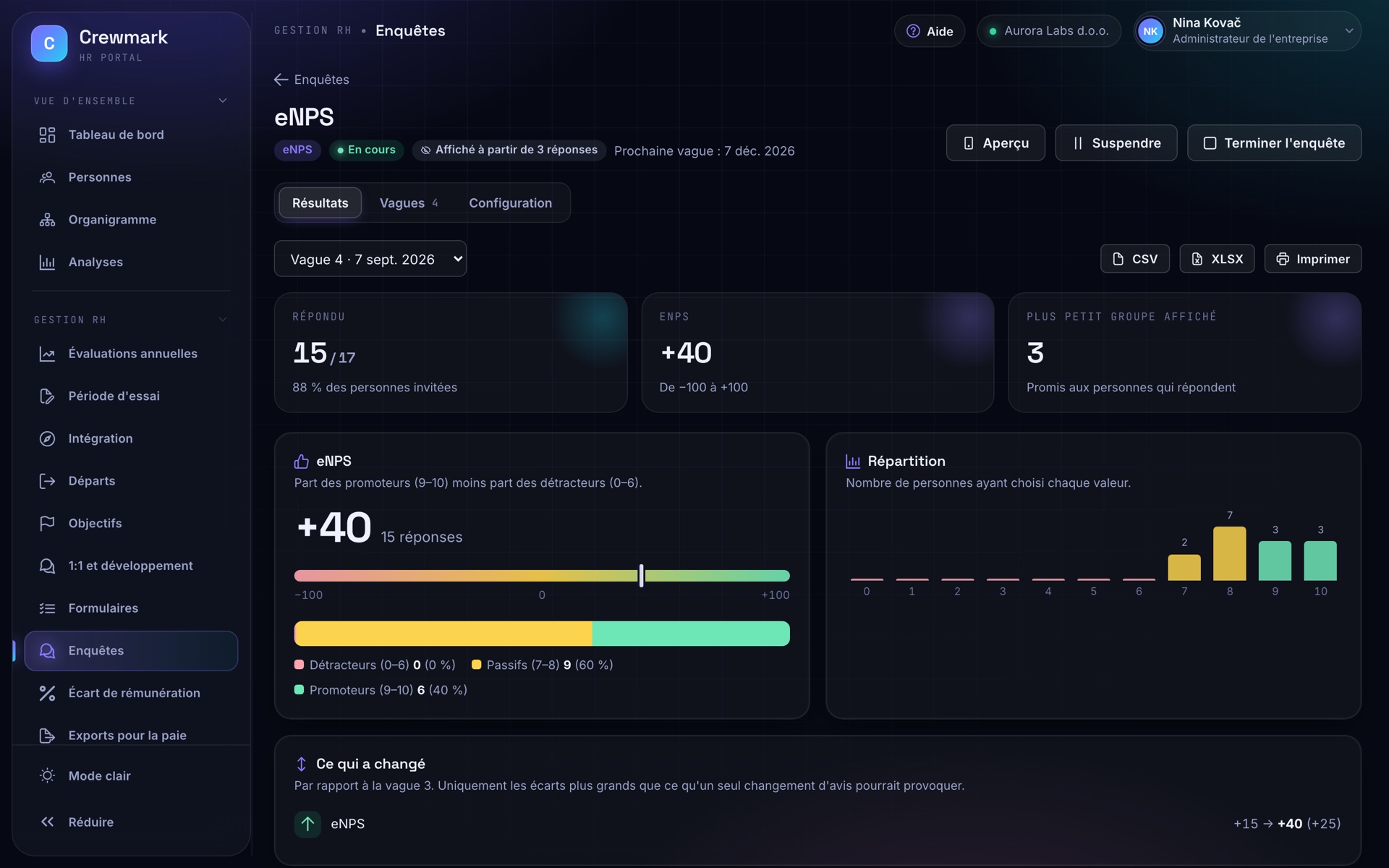Open the Configuration tab
The height and width of the screenshot is (868, 1389).
510,203
